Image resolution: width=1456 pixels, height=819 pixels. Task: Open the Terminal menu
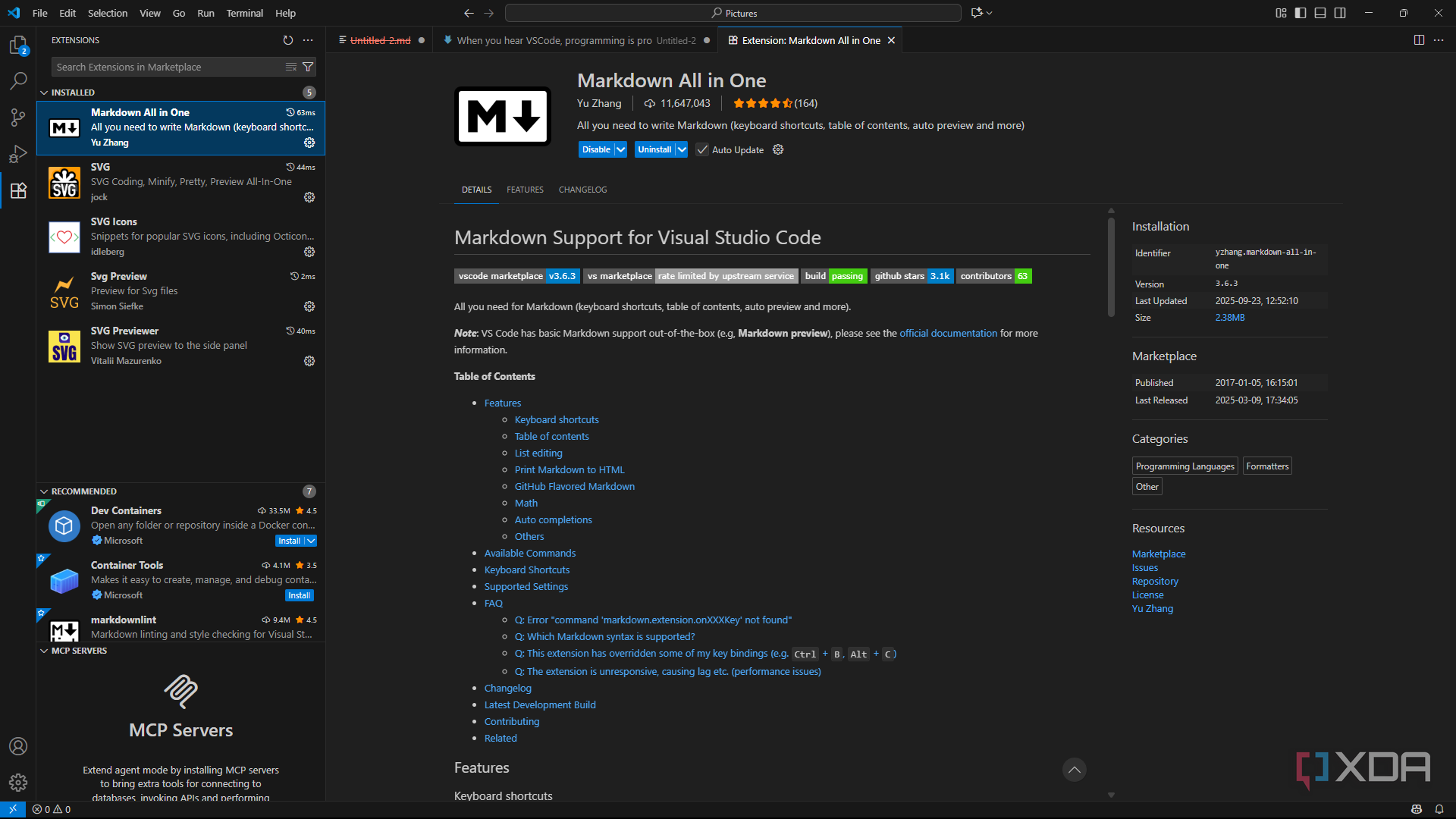[244, 13]
